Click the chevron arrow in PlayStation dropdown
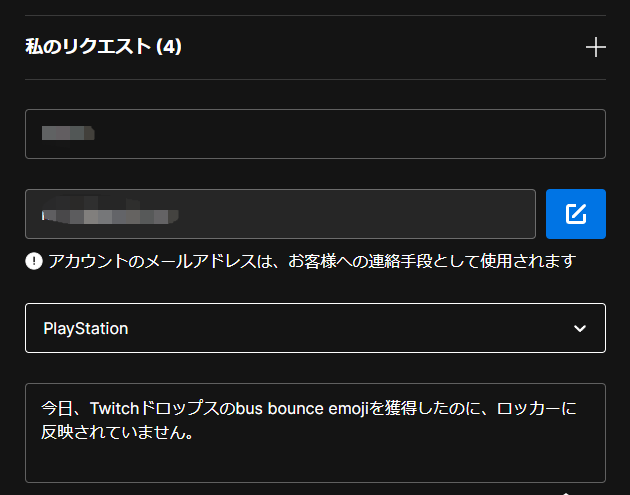 tap(579, 328)
